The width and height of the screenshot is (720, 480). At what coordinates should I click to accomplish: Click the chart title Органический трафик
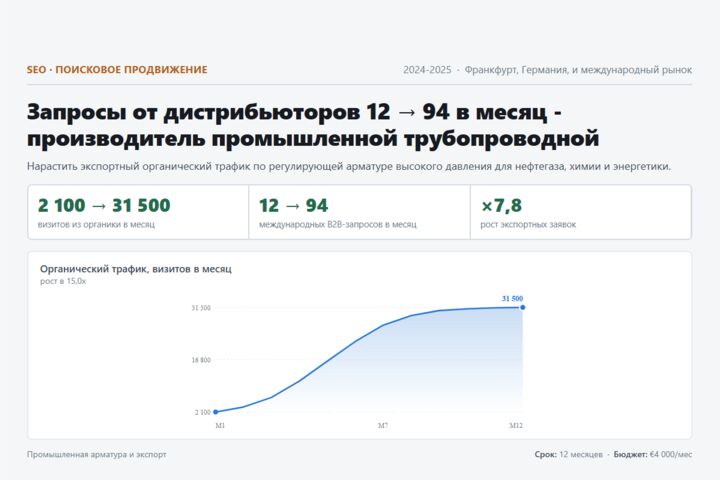point(135,269)
